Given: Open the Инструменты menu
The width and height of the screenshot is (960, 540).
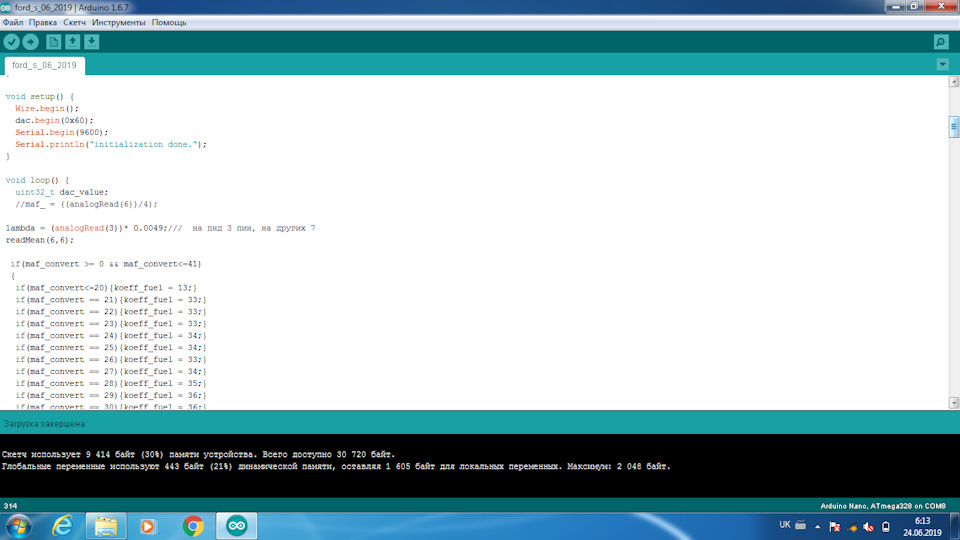Looking at the screenshot, I should pos(119,22).
